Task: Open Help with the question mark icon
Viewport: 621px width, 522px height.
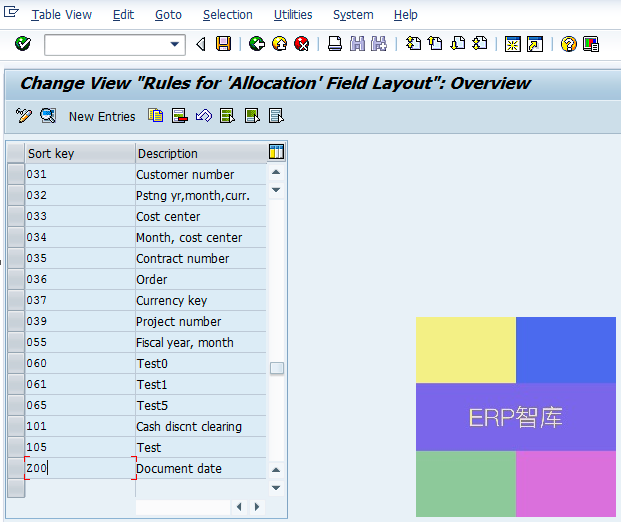Action: 569,44
